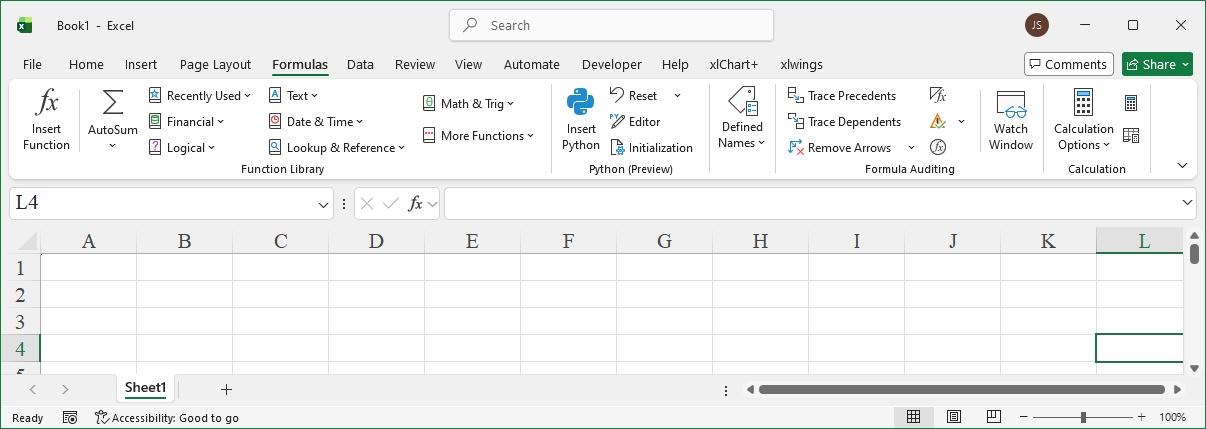This screenshot has height=429, width=1206.
Task: Open the Watch Window
Action: pos(1011,120)
